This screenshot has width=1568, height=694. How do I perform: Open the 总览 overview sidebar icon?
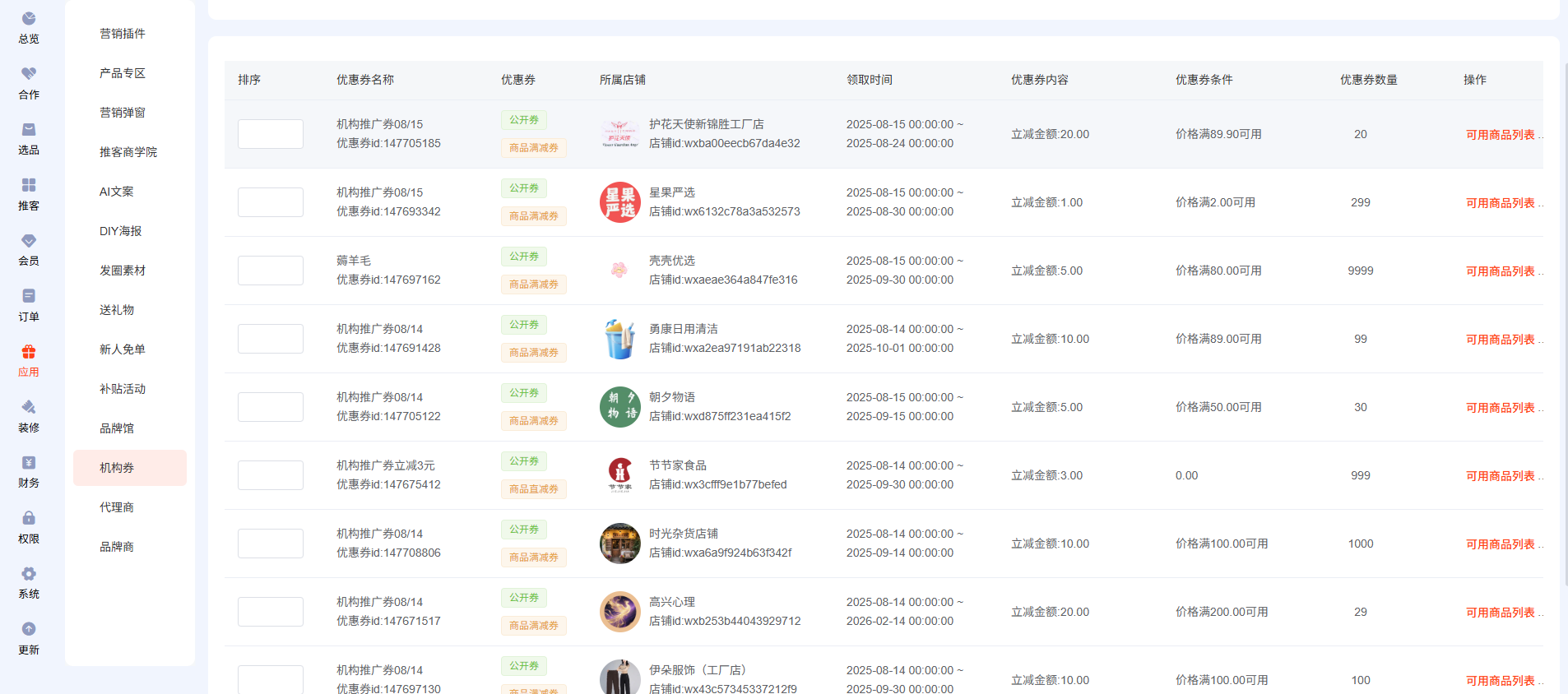(x=29, y=19)
